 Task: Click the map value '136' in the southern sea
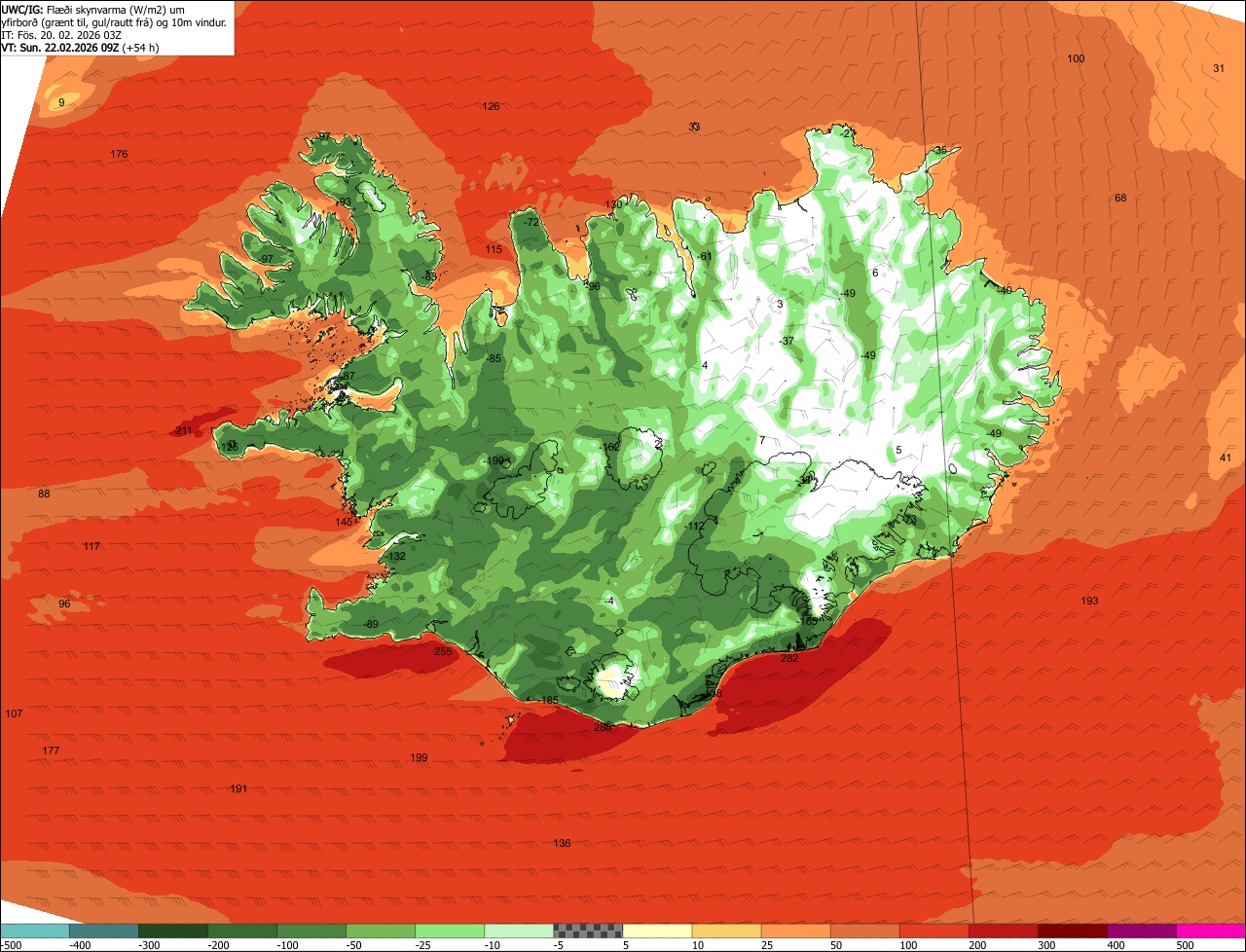(562, 843)
